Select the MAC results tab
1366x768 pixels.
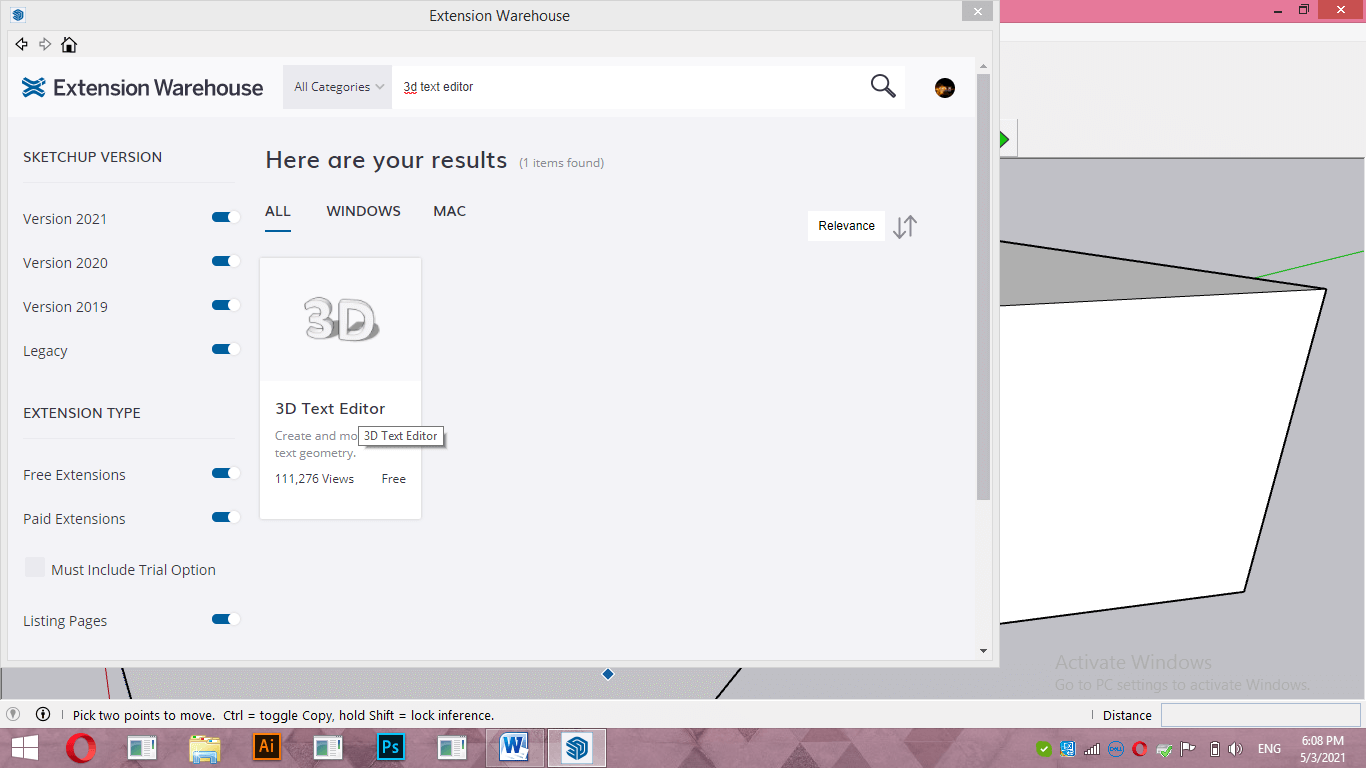450,211
